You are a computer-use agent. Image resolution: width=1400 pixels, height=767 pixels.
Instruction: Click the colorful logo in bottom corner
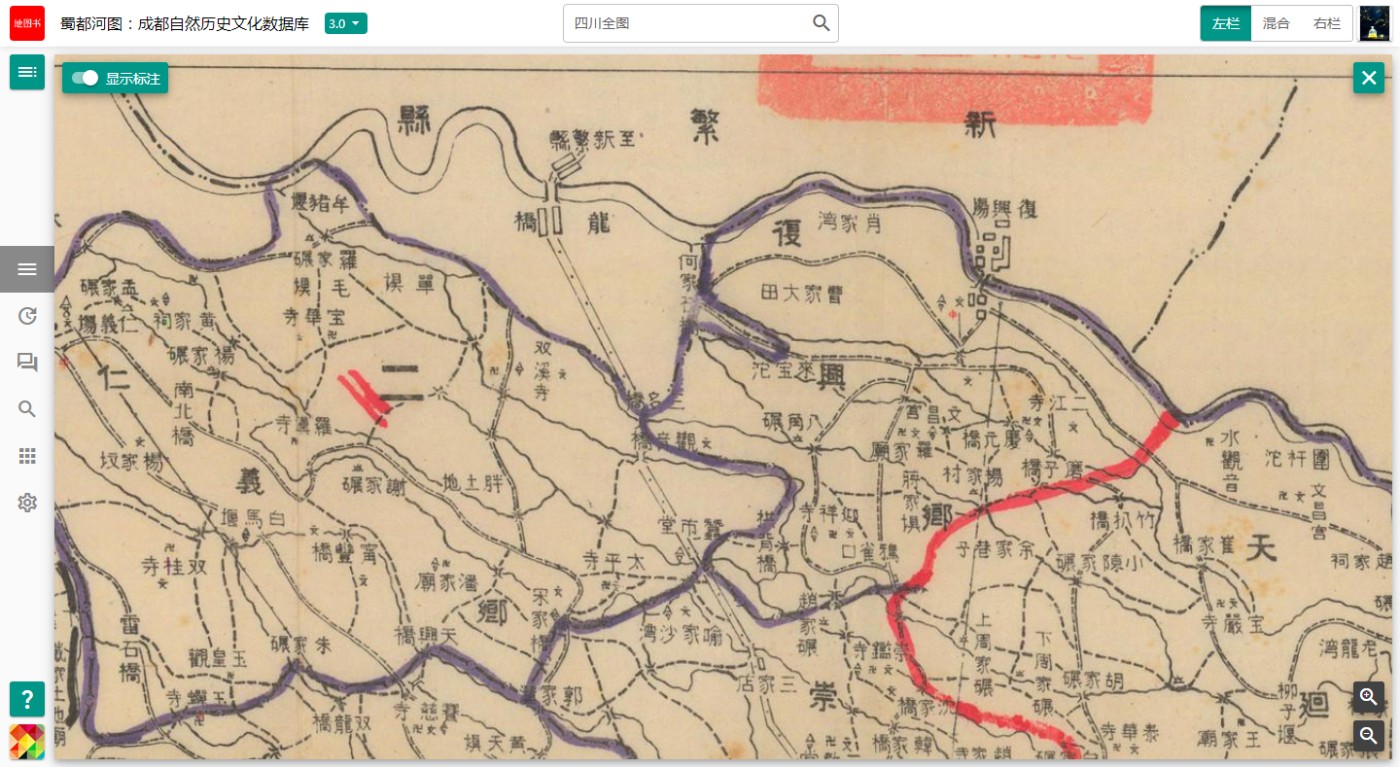[27, 742]
